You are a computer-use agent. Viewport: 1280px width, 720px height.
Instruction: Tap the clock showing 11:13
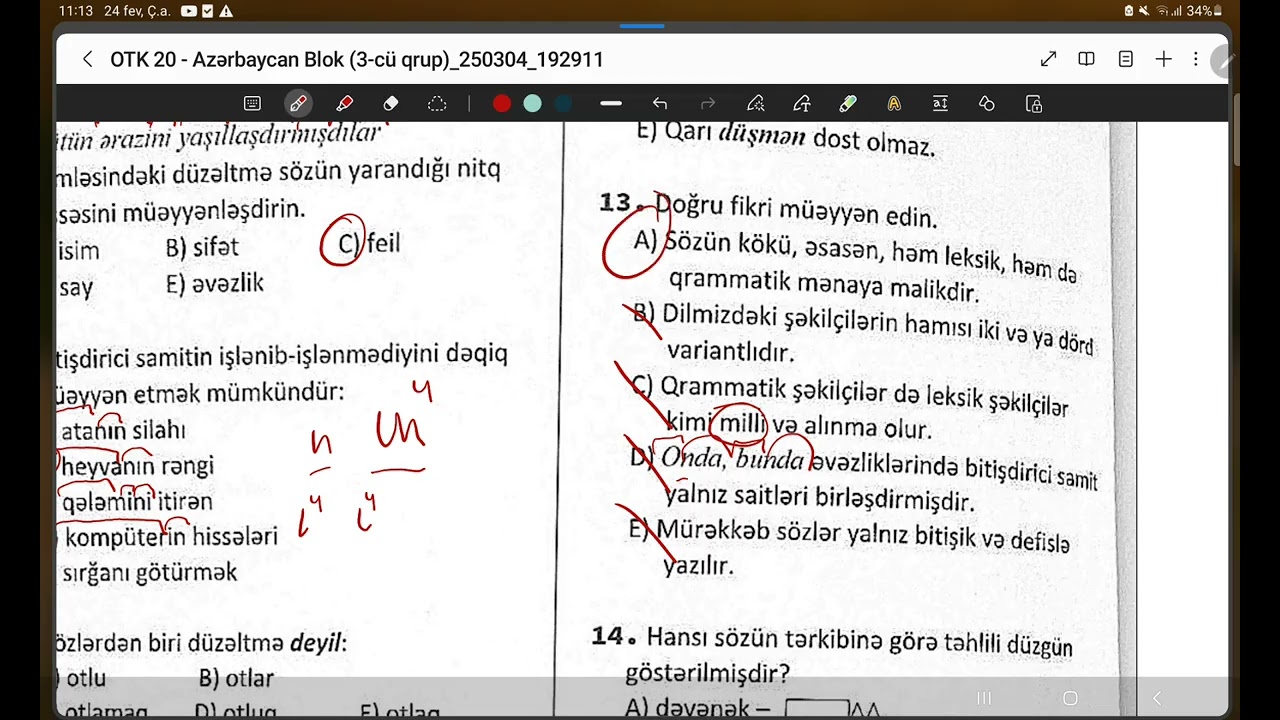pyautogui.click(x=76, y=11)
